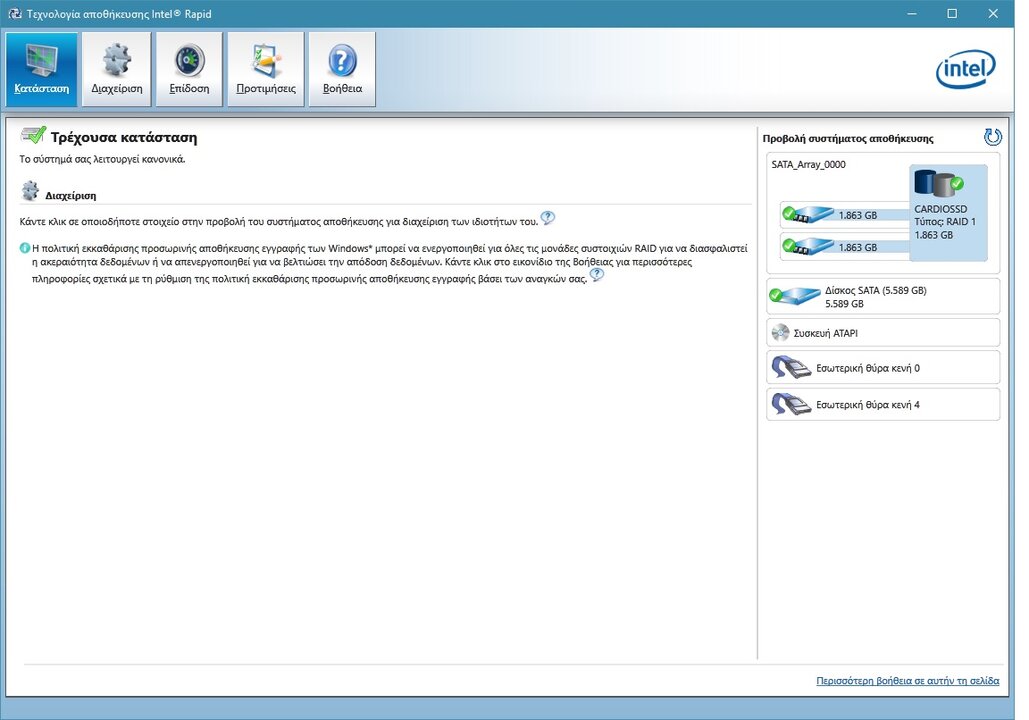Image resolution: width=1029 pixels, height=720 pixels.
Task: Click the blue info icon beside policy text
Action: click(x=25, y=247)
